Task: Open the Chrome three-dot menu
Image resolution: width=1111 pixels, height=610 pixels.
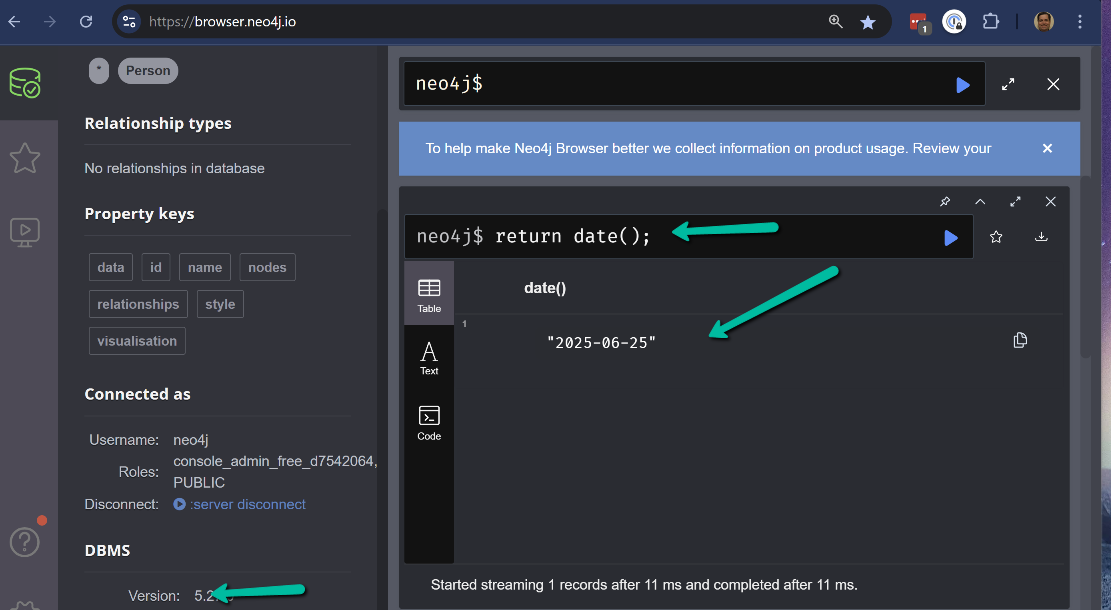Action: pos(1080,22)
